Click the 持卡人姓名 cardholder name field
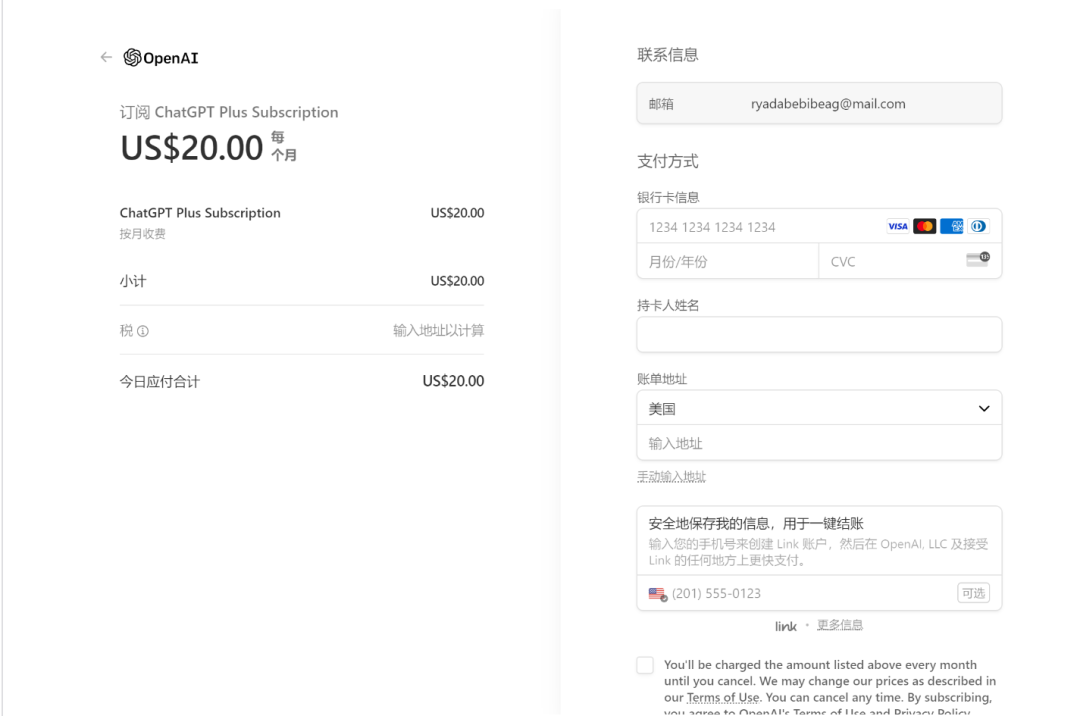Viewport: 1080px width, 716px height. (819, 335)
